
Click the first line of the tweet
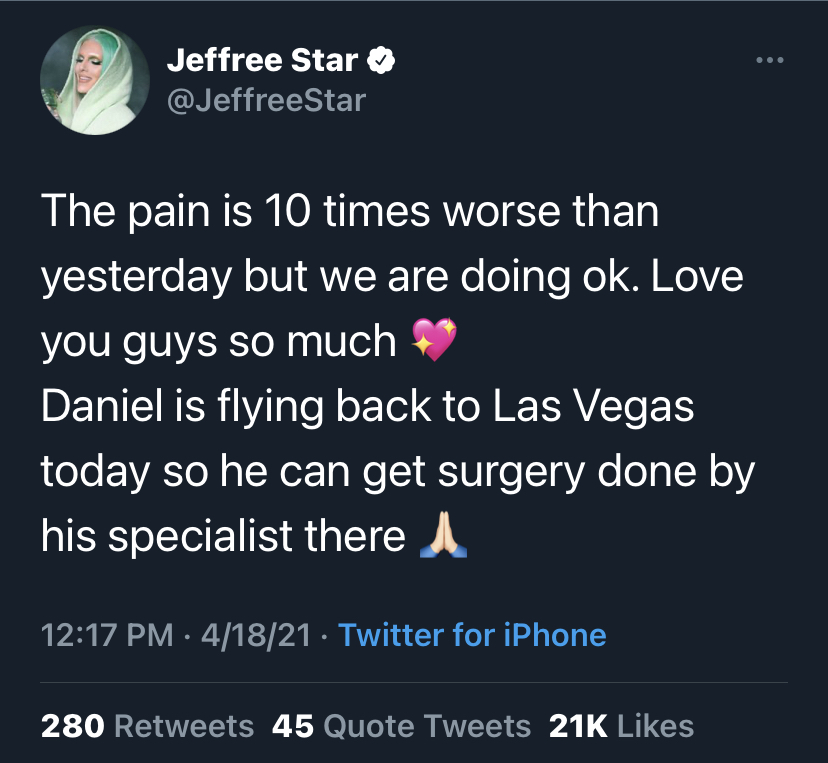350,211
